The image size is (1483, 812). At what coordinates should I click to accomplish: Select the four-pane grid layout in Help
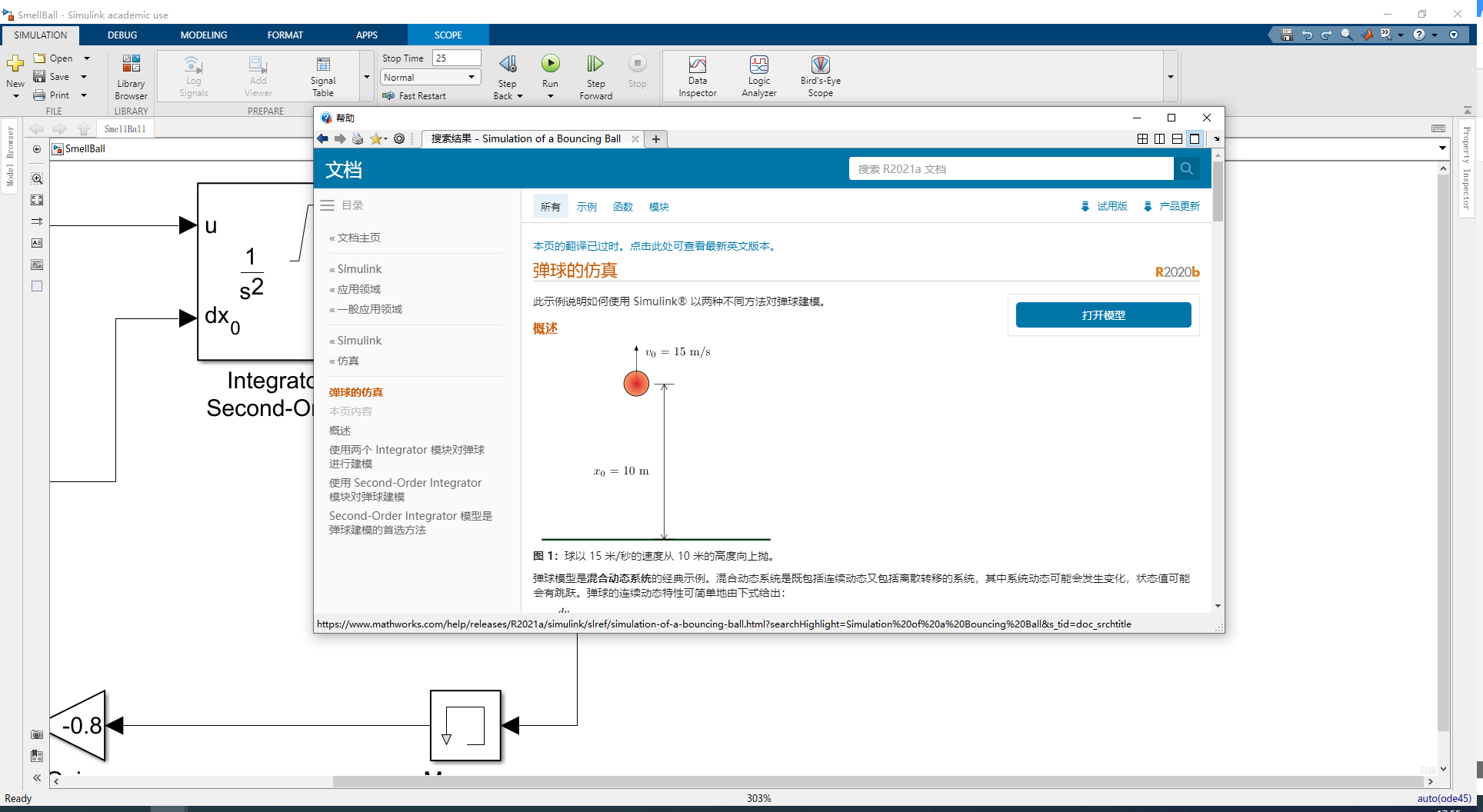point(1142,138)
